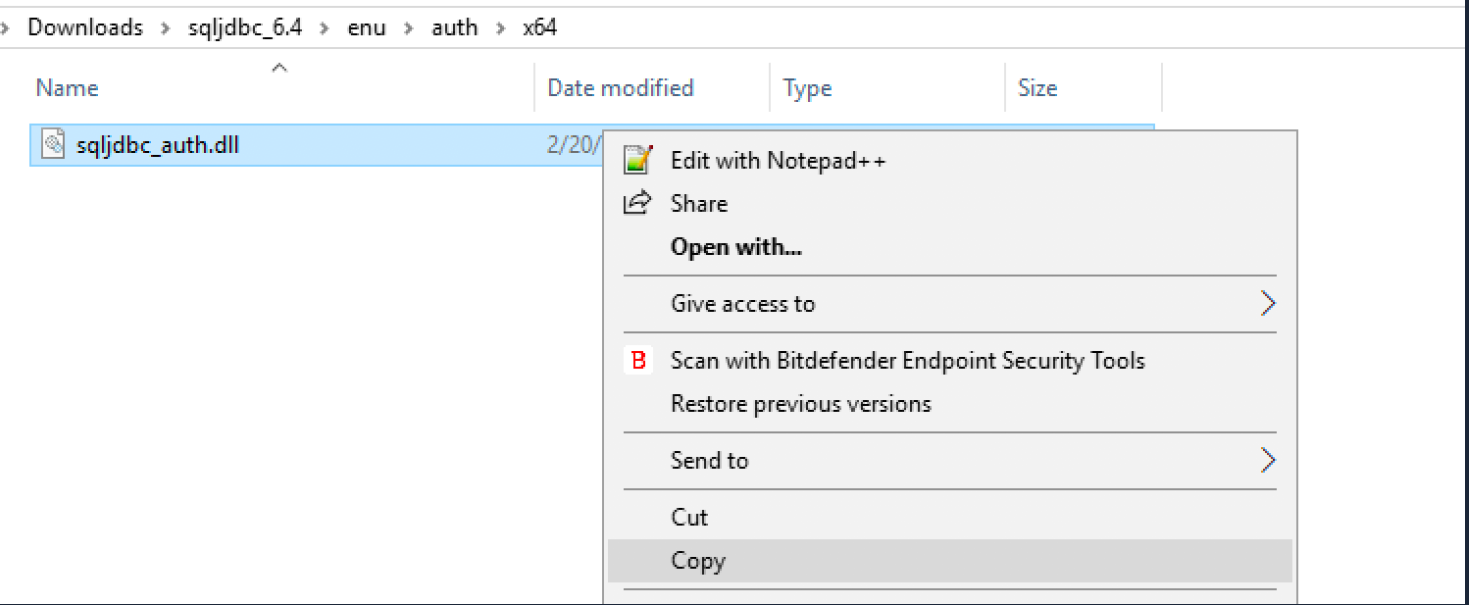Navigate to Downloads in the breadcrumb
The height and width of the screenshot is (605, 1469).
coord(85,28)
